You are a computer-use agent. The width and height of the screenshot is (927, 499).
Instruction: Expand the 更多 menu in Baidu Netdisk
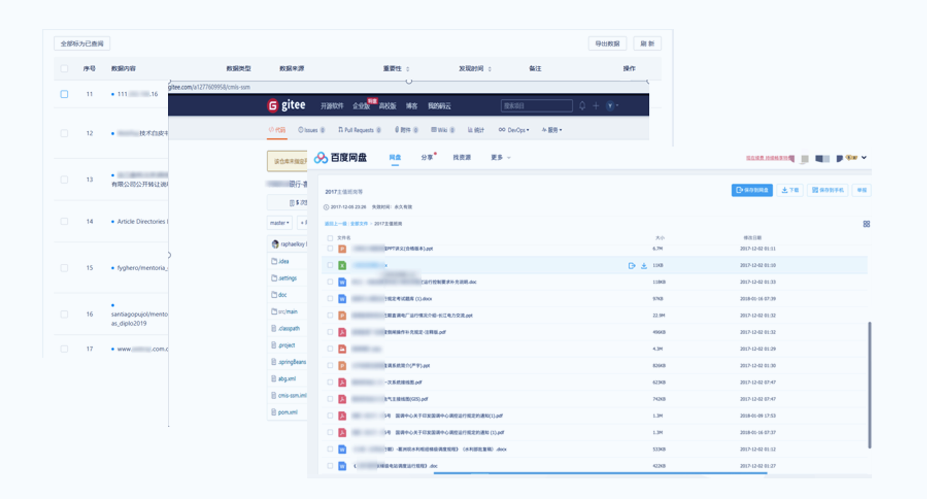click(x=500, y=157)
